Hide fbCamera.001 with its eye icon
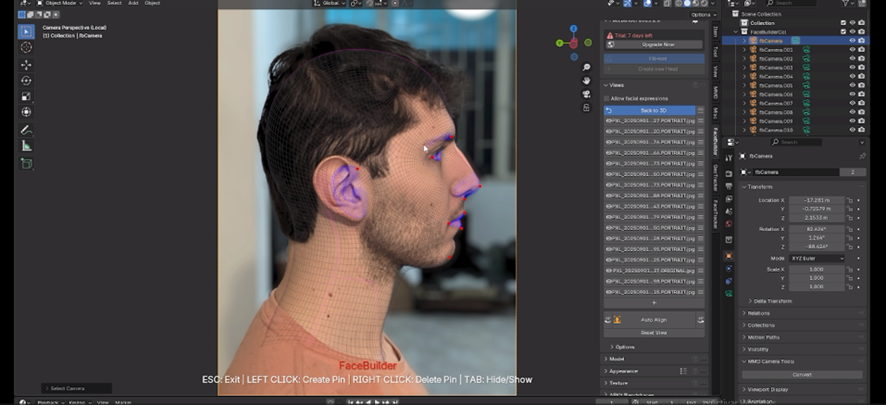886x405 pixels. pyautogui.click(x=852, y=50)
